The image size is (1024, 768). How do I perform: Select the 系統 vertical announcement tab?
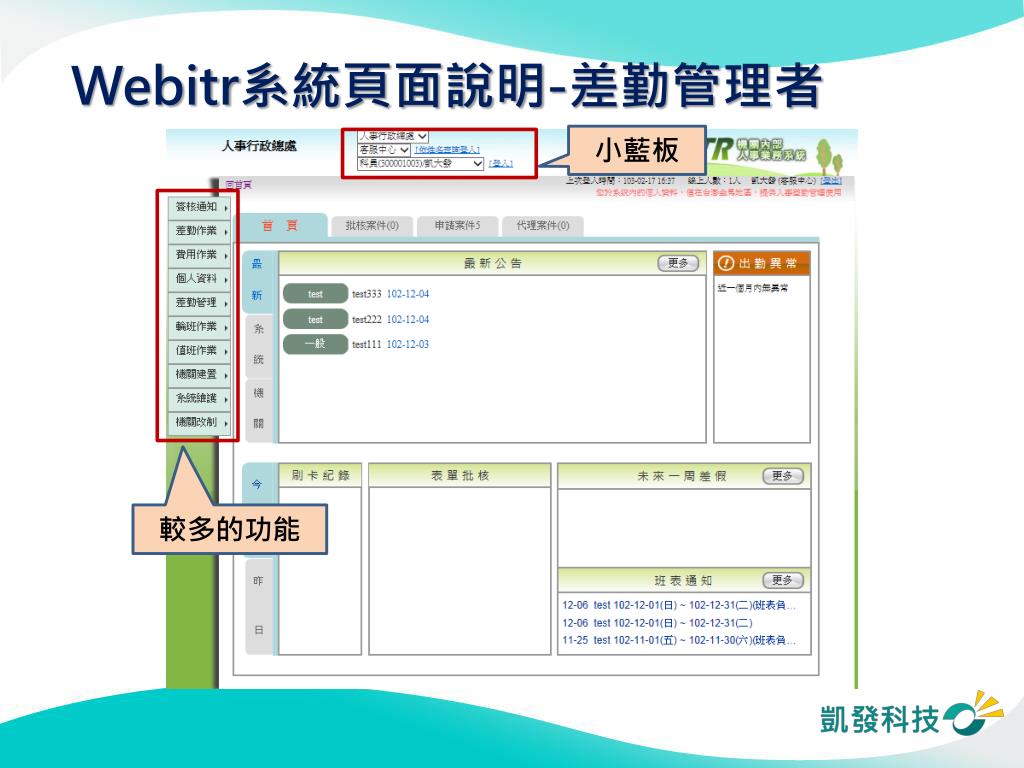(x=259, y=344)
